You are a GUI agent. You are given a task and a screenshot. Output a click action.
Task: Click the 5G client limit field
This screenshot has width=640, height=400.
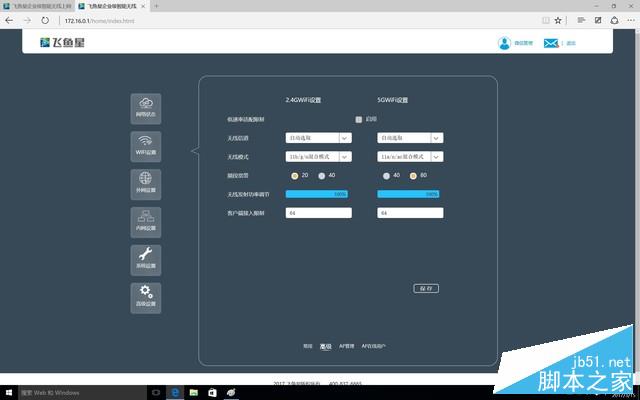pyautogui.click(x=410, y=213)
